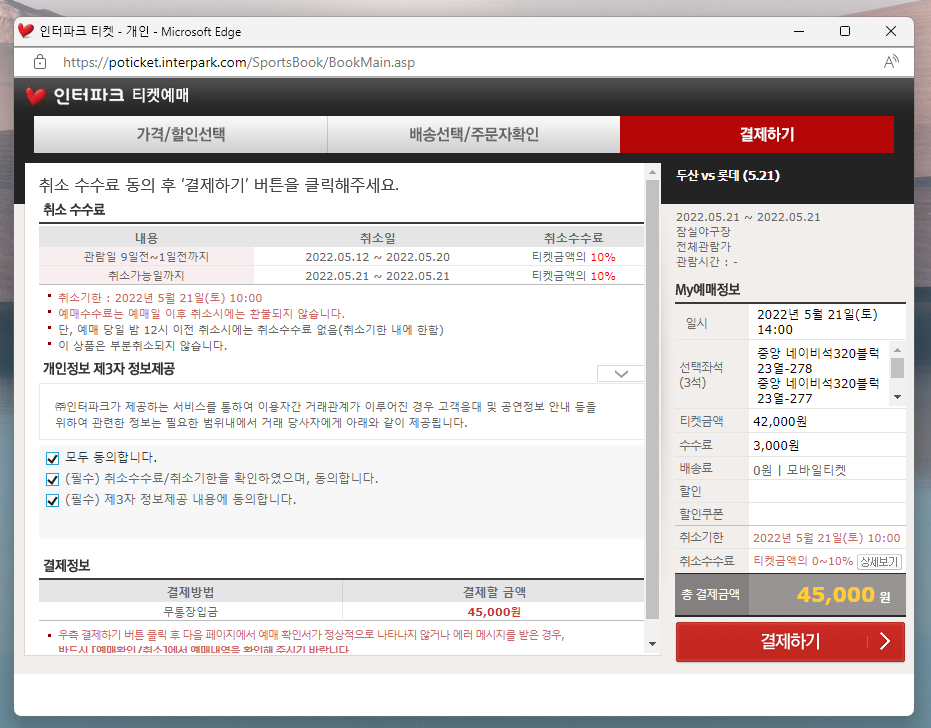Select the 결제하기 step tab
The width and height of the screenshot is (931, 728).
coord(757,134)
